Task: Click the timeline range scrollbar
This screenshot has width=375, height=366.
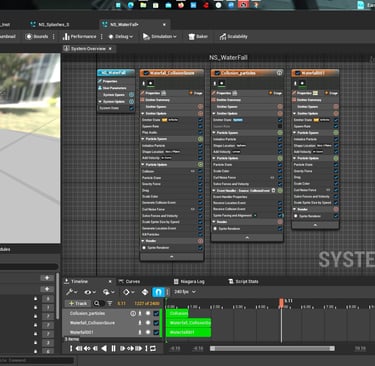Action: click(272, 348)
